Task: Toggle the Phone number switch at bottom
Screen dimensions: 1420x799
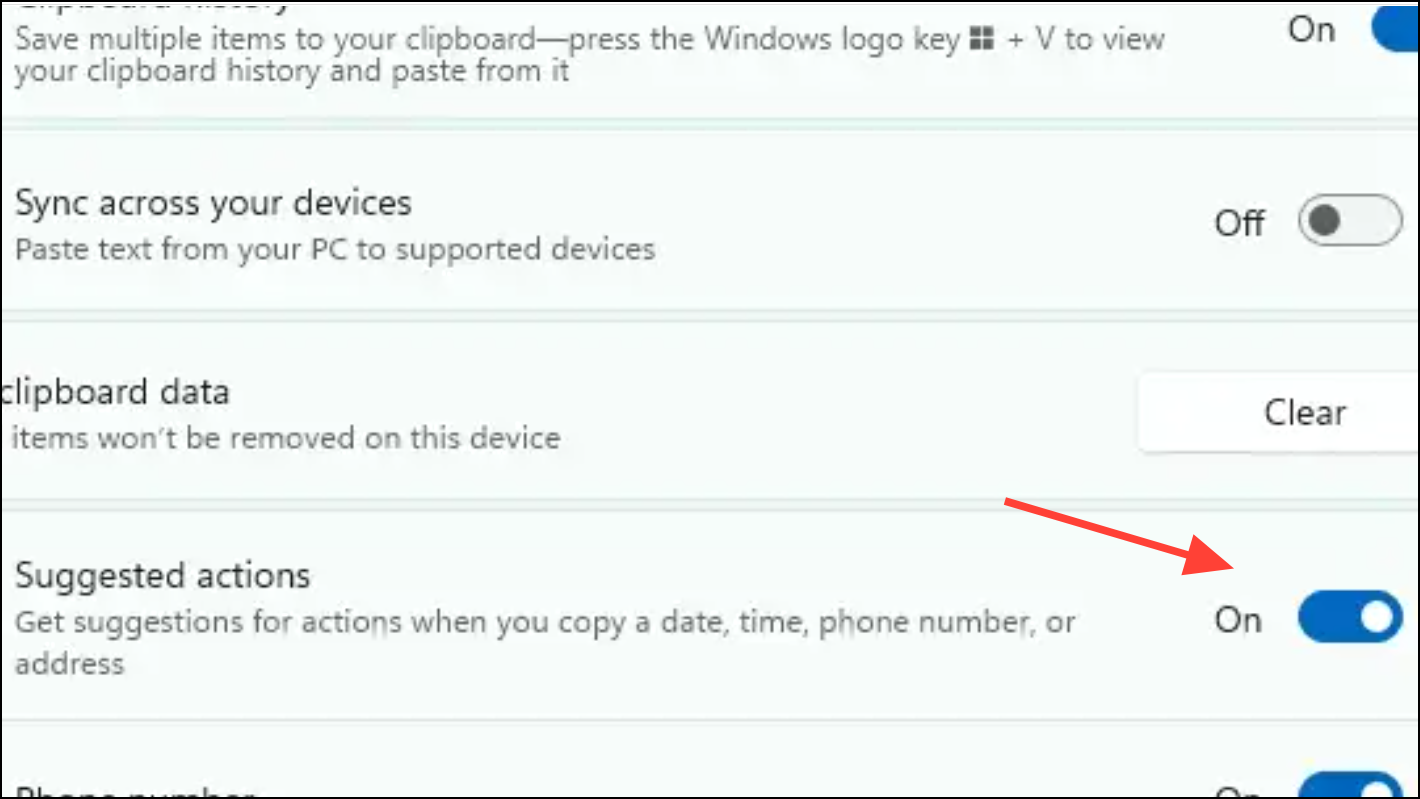Action: pos(1350,785)
